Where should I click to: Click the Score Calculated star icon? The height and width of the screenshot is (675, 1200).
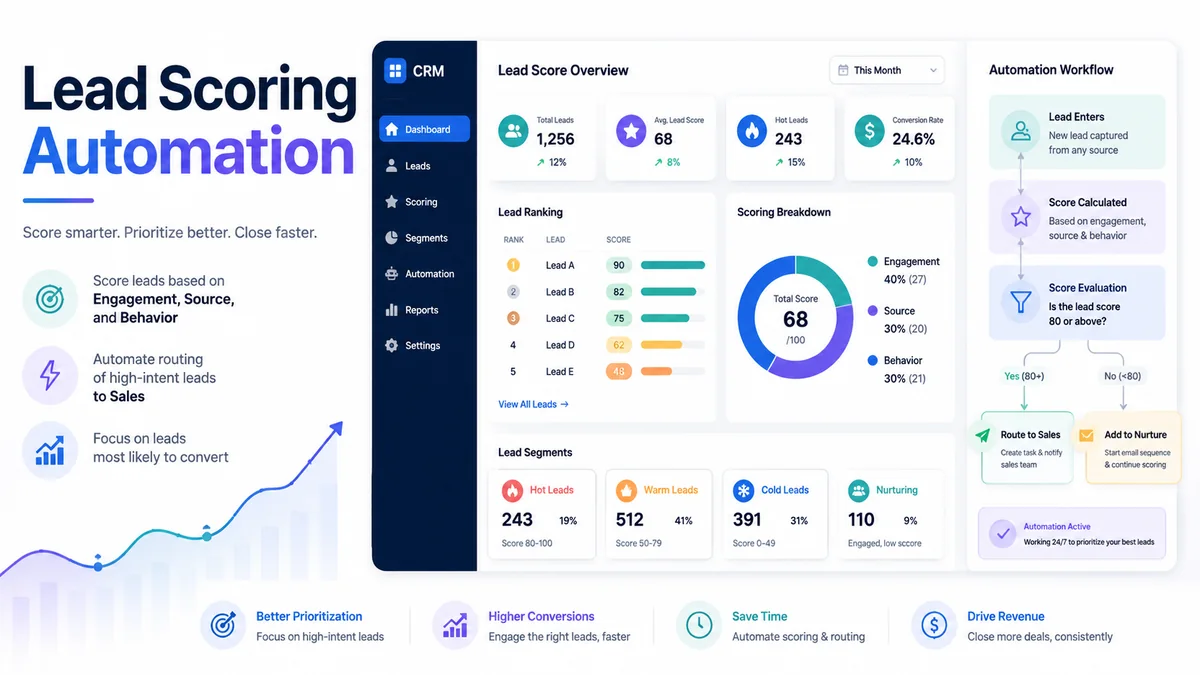coord(1021,216)
